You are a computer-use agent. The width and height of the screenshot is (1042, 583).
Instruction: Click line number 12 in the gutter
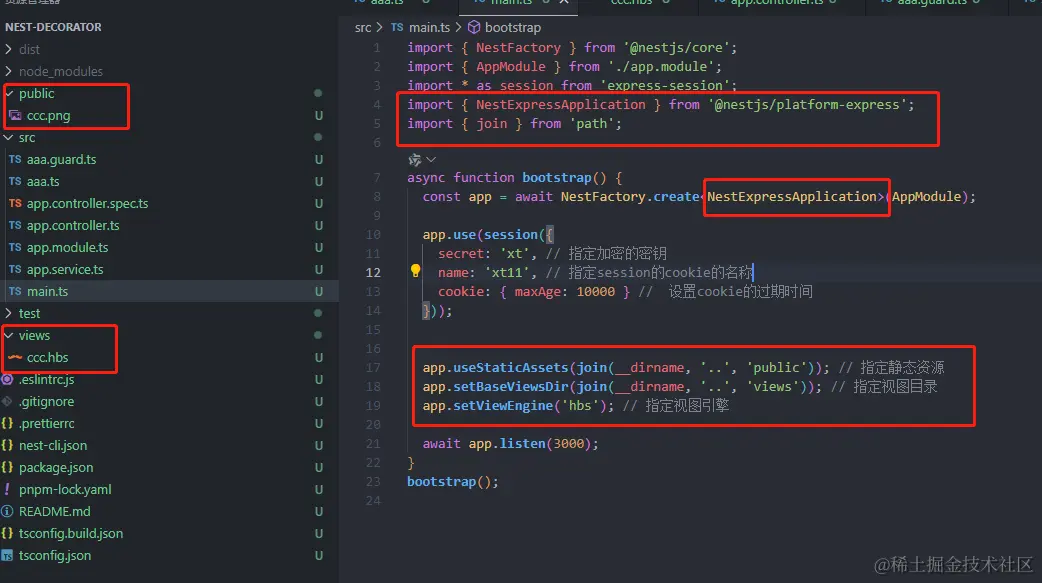coord(373,273)
